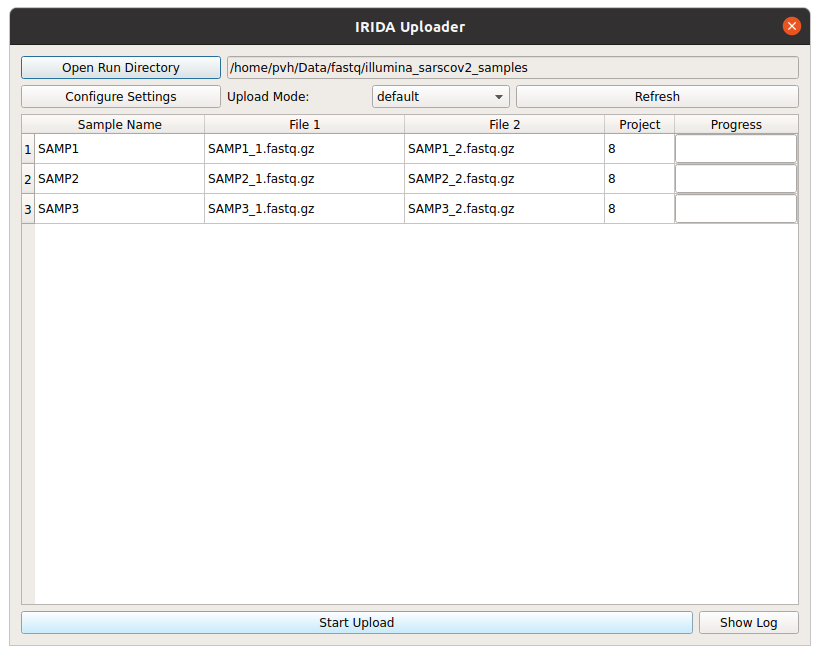Click the File 1 column header
Image resolution: width=820 pixels, height=655 pixels.
[304, 125]
